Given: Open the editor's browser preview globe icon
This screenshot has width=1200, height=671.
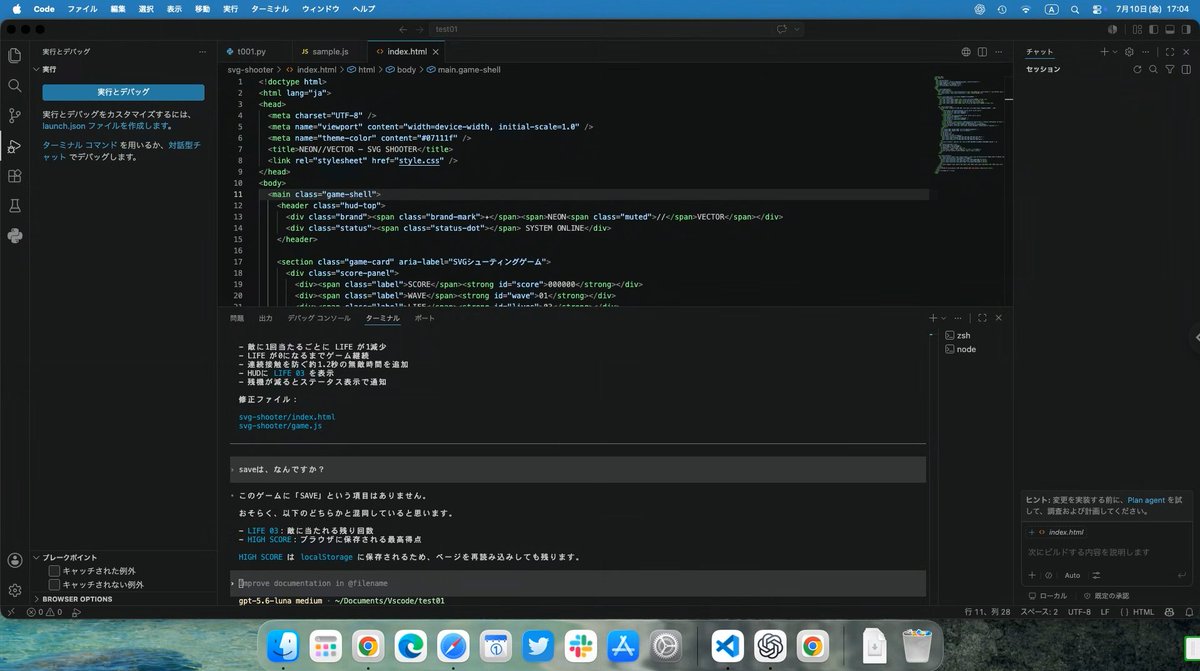Looking at the screenshot, I should point(966,51).
